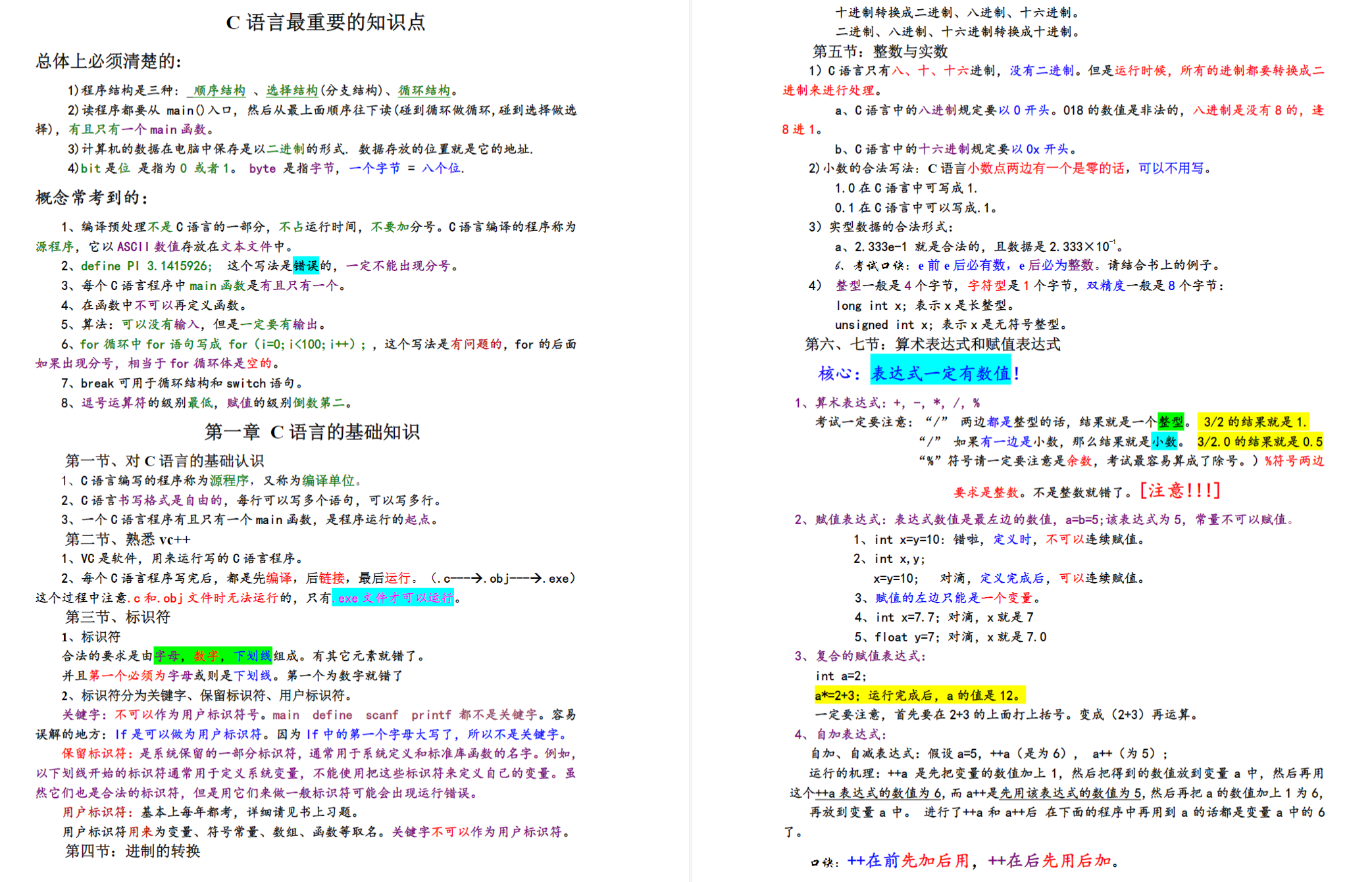Select the underlined 循环结构 text
The image size is (1372, 882).
[x=424, y=90]
